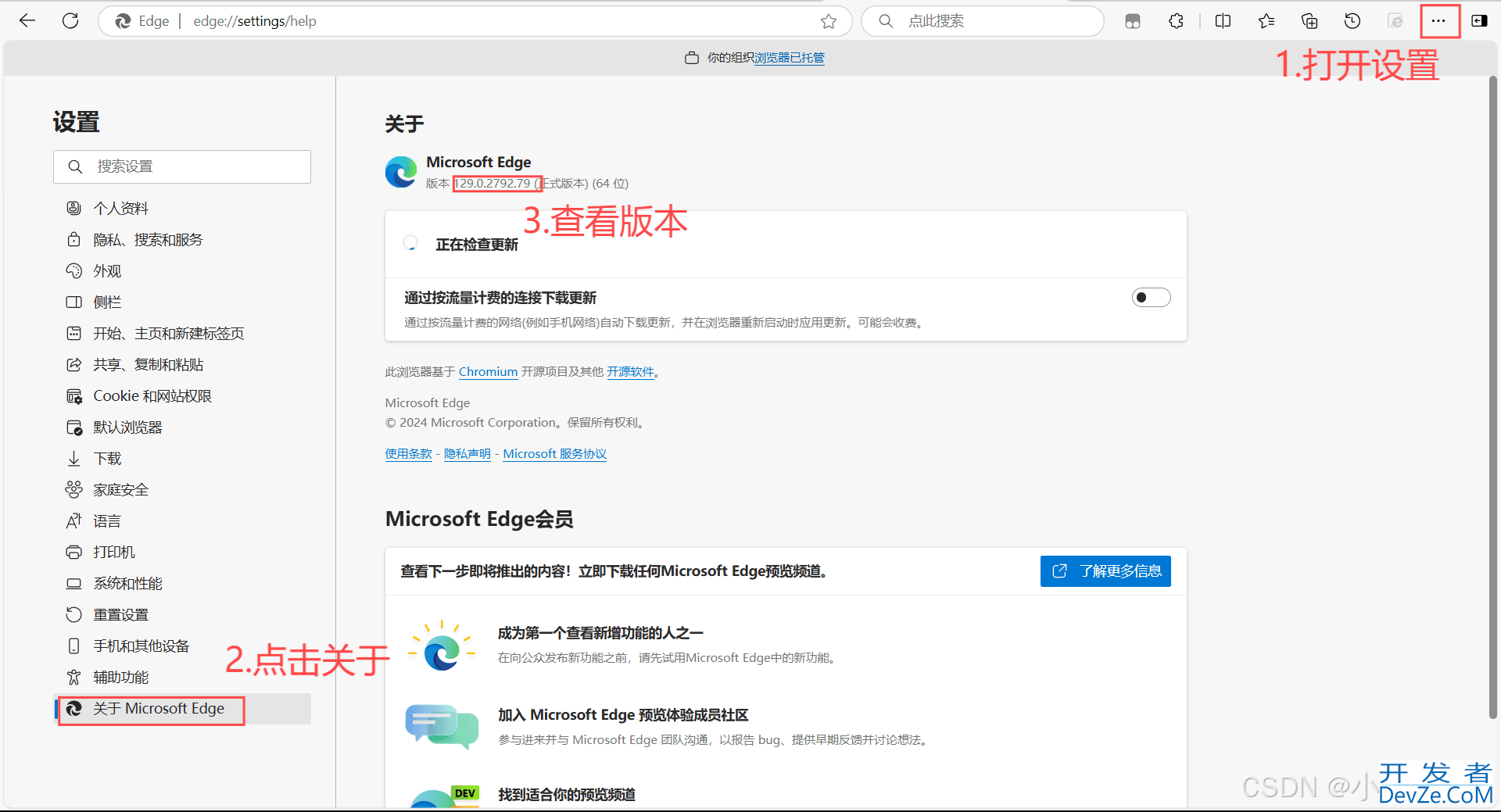The height and width of the screenshot is (812, 1501).
Task: Click the tab actions icon left of extensions
Action: tap(1133, 21)
